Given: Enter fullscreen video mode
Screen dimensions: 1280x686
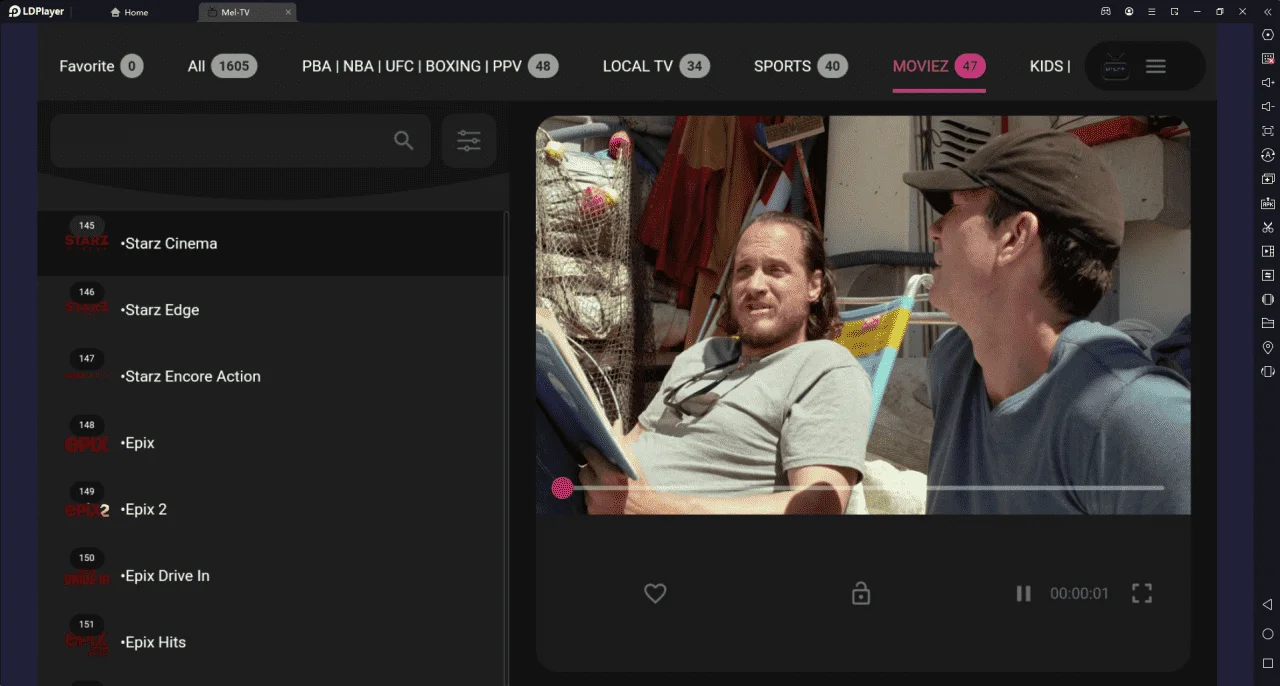Looking at the screenshot, I should (1142, 594).
